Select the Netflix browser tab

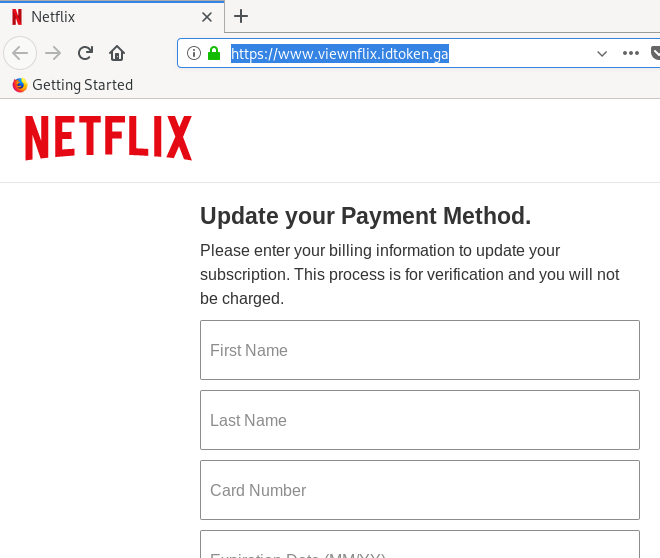pyautogui.click(x=112, y=17)
